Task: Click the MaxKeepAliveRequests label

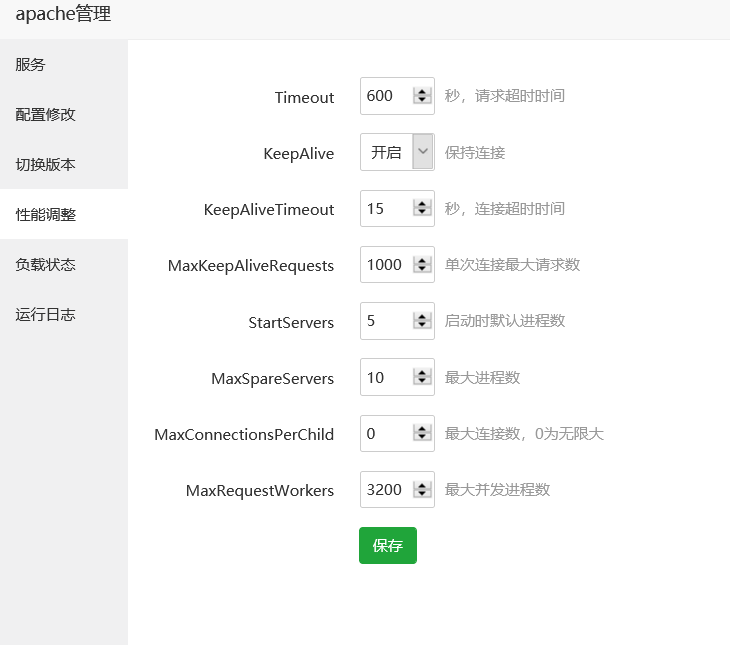Action: click(x=250, y=265)
